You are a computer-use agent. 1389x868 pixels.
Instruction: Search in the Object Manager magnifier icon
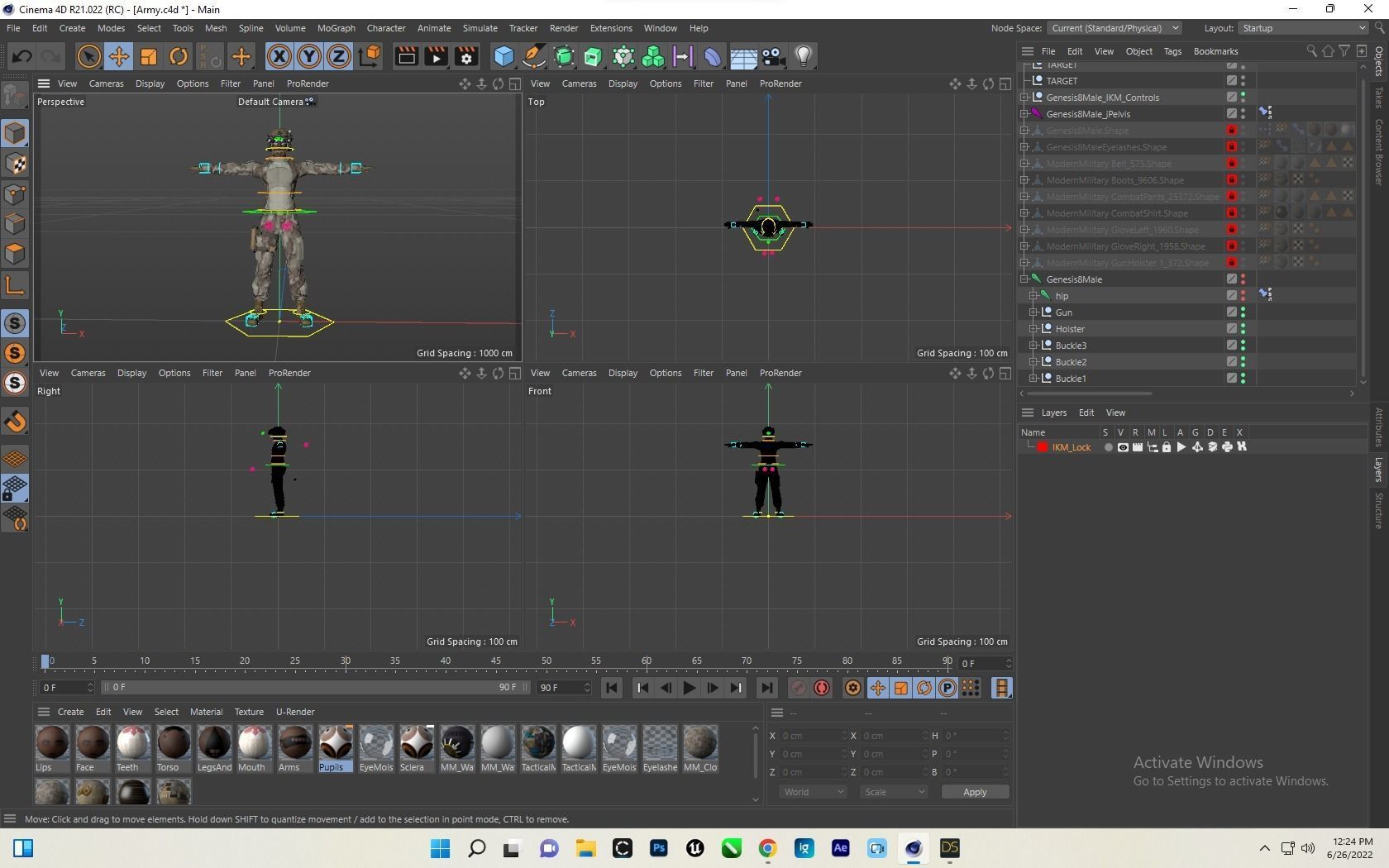(1311, 51)
